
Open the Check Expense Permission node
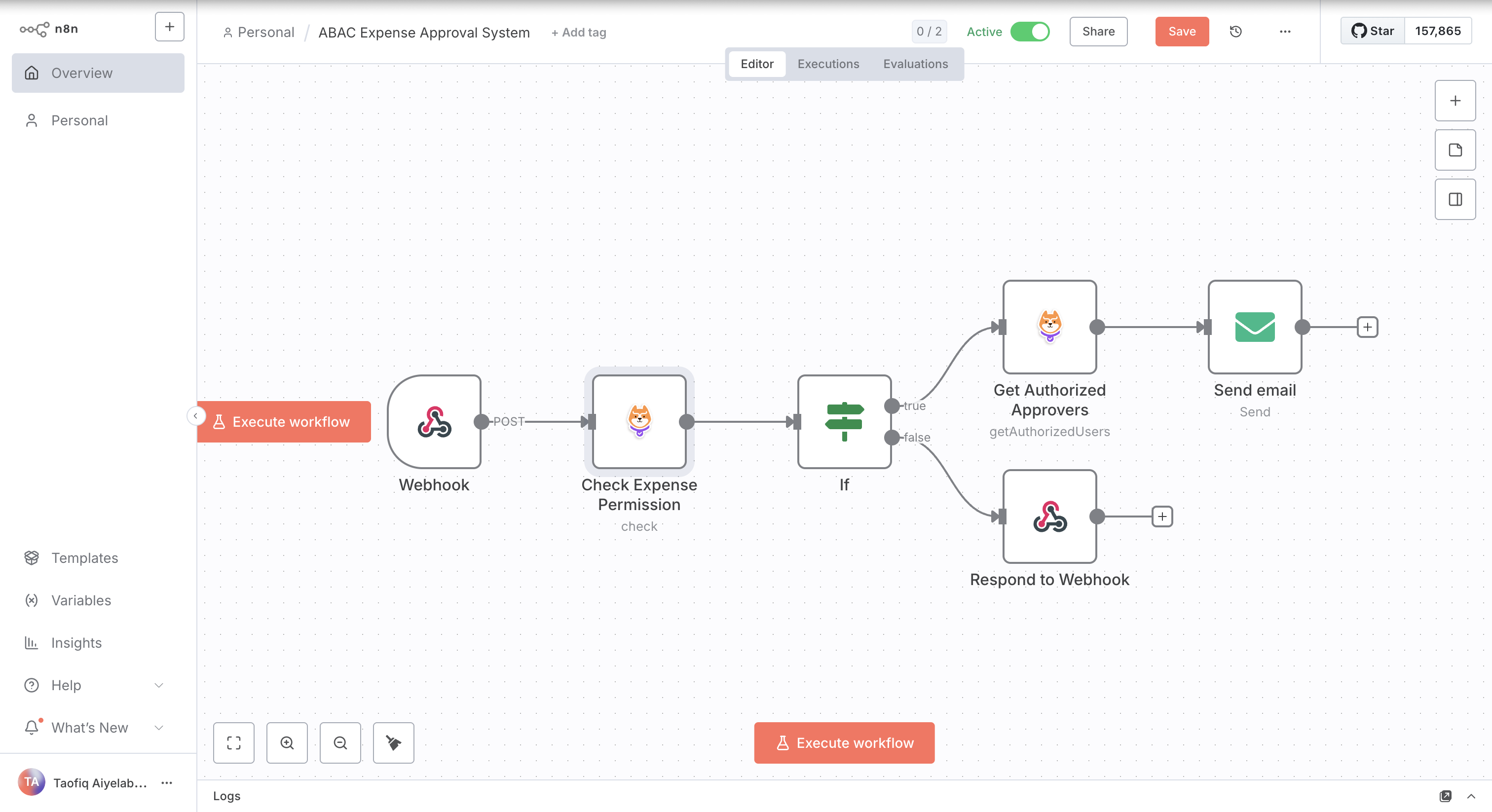(639, 422)
